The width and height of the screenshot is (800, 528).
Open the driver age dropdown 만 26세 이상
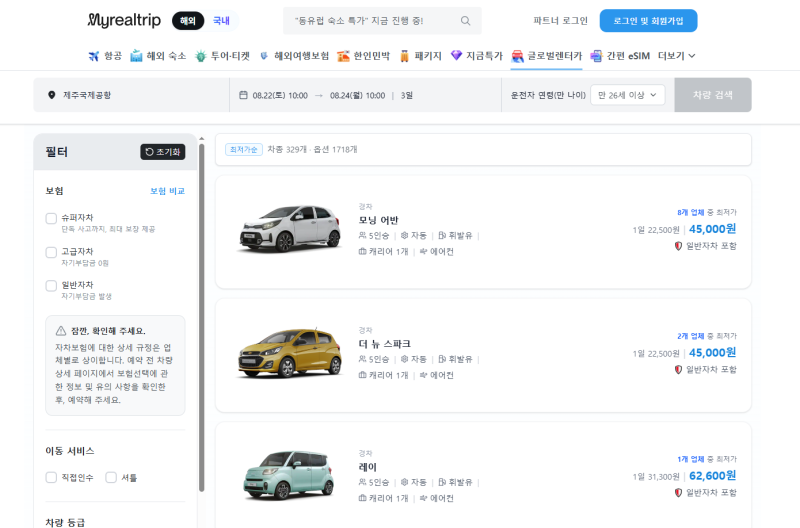628,95
